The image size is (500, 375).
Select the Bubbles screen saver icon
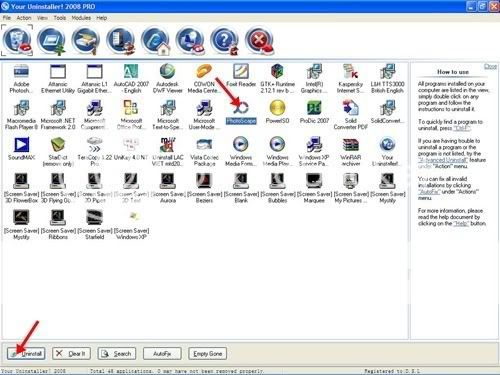coord(277,181)
